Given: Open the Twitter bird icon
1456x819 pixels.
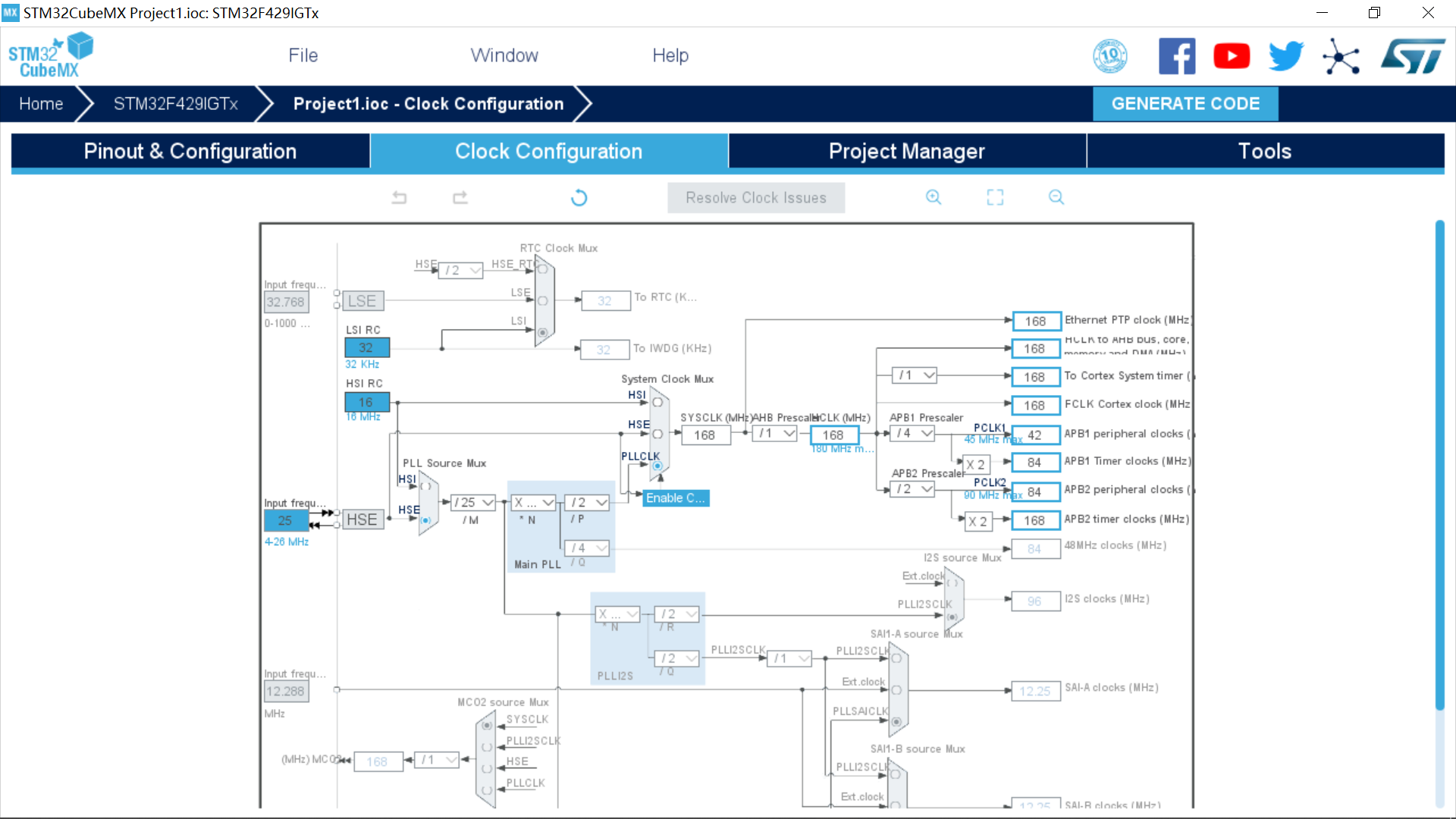Looking at the screenshot, I should (1286, 56).
